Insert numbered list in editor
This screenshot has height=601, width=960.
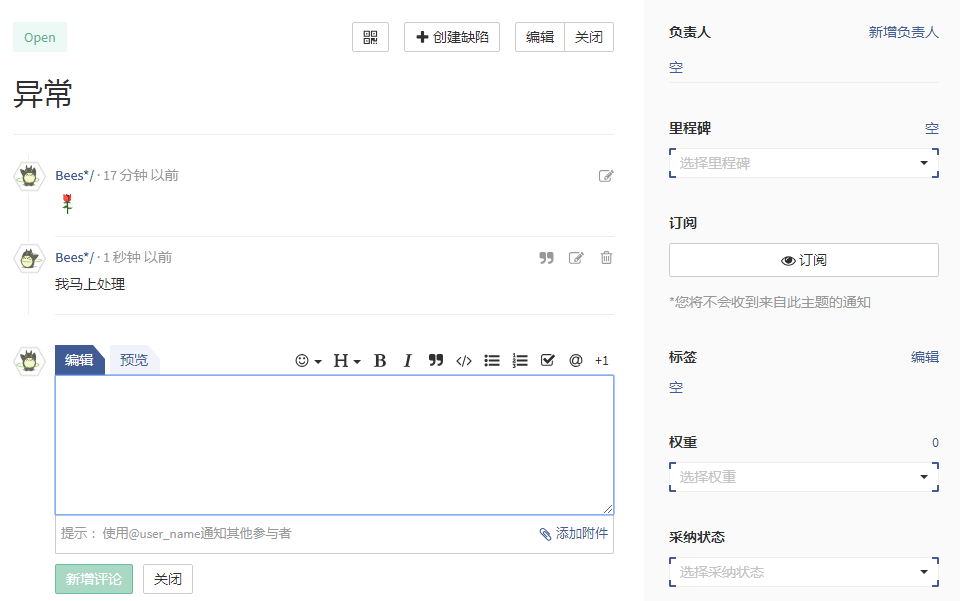pos(520,361)
